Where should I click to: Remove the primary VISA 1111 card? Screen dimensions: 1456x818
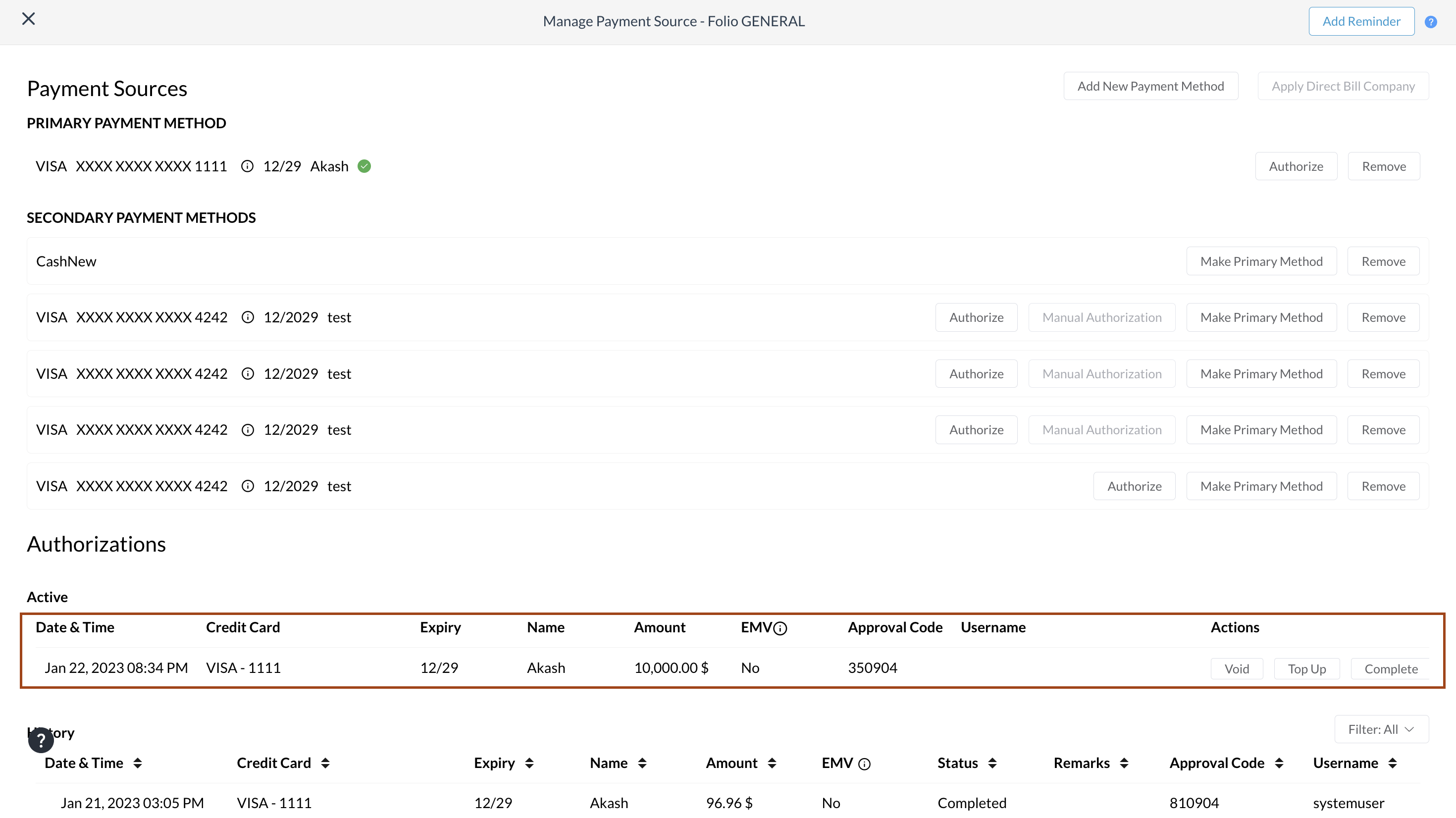tap(1383, 166)
